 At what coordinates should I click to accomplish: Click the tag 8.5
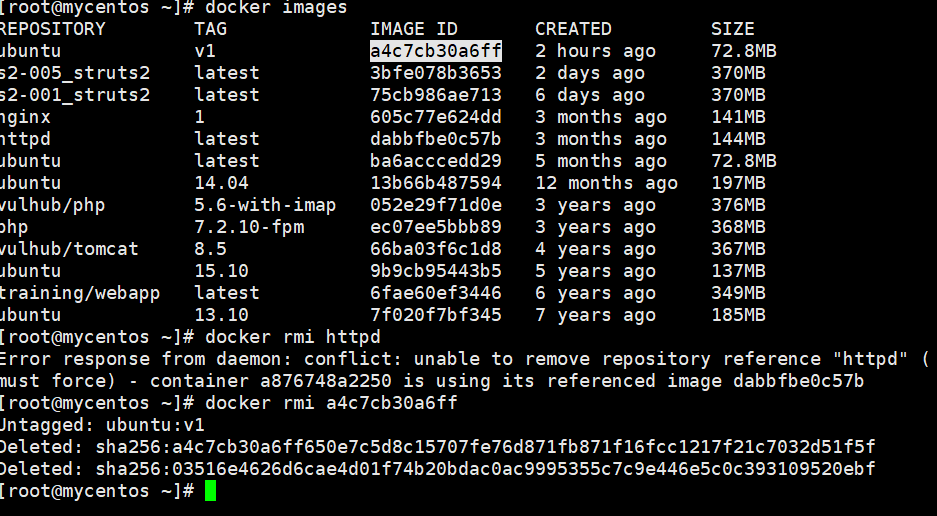210,249
